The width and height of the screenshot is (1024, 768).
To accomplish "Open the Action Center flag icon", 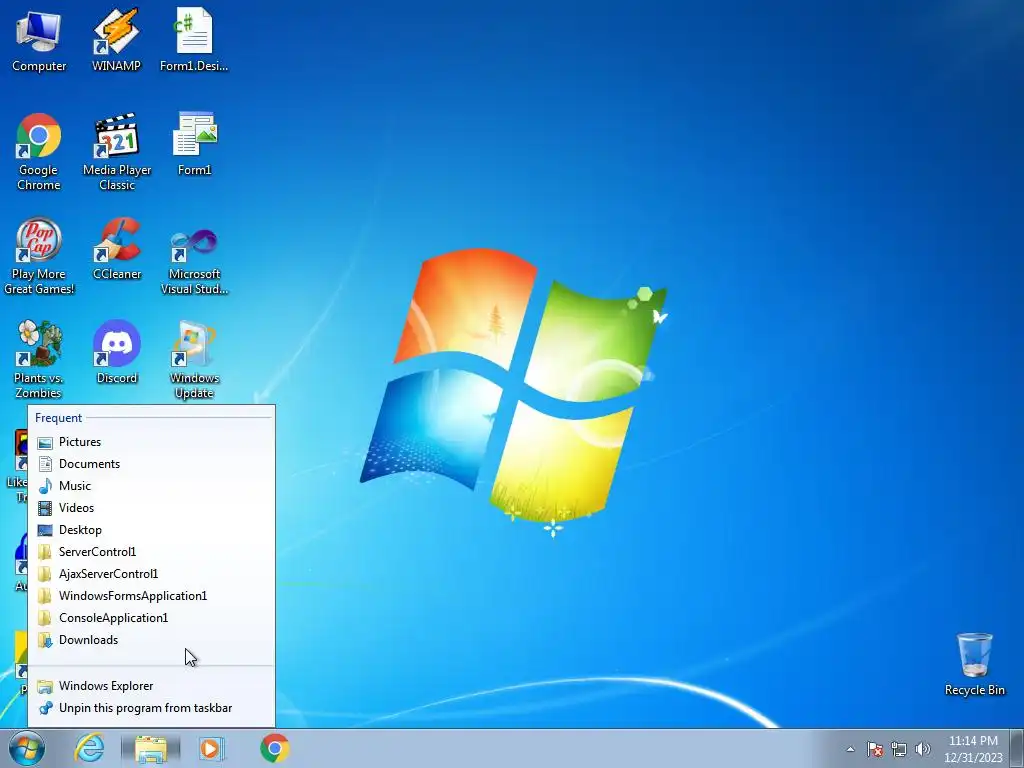I will 875,749.
